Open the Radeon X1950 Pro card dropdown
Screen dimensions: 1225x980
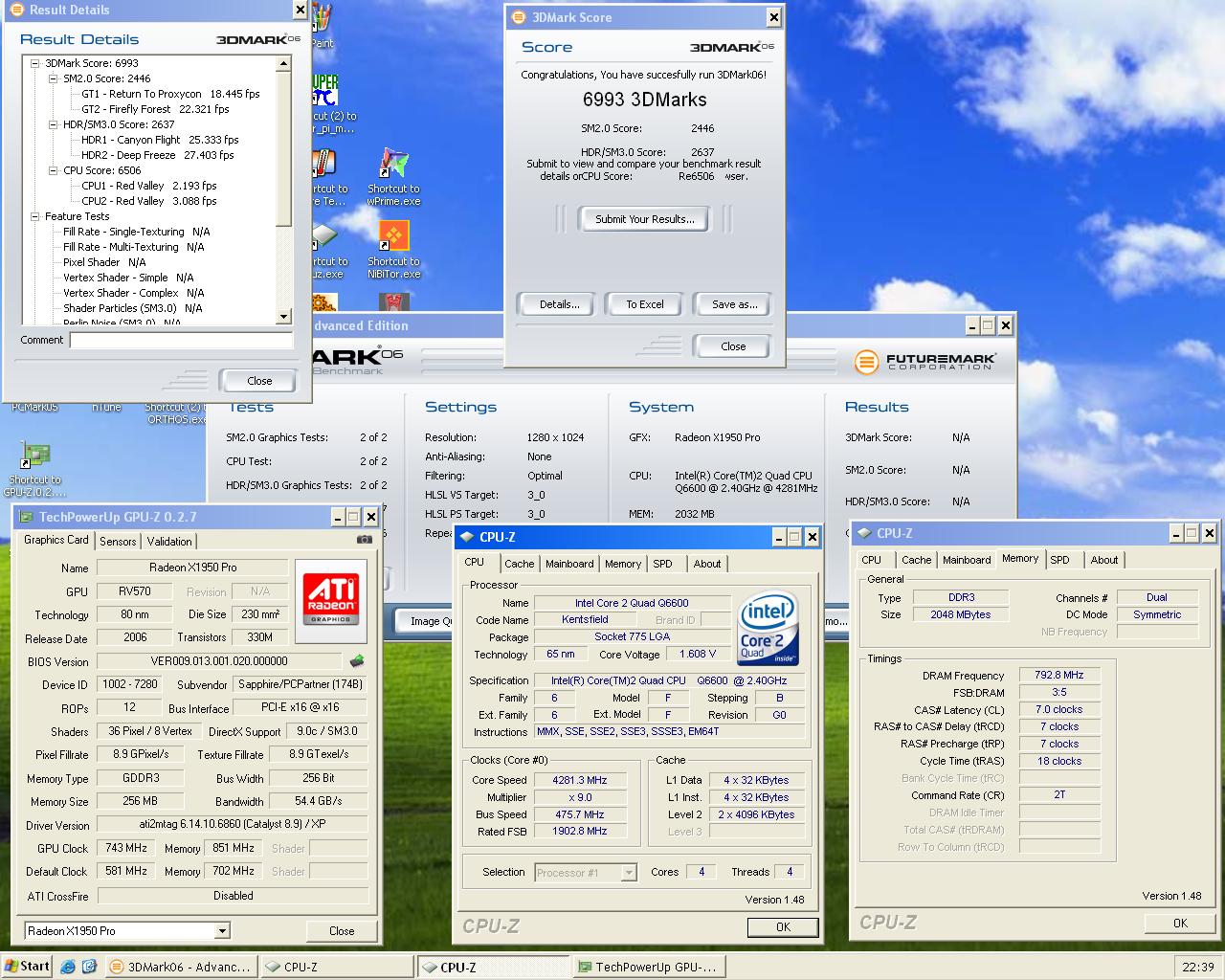click(222, 931)
